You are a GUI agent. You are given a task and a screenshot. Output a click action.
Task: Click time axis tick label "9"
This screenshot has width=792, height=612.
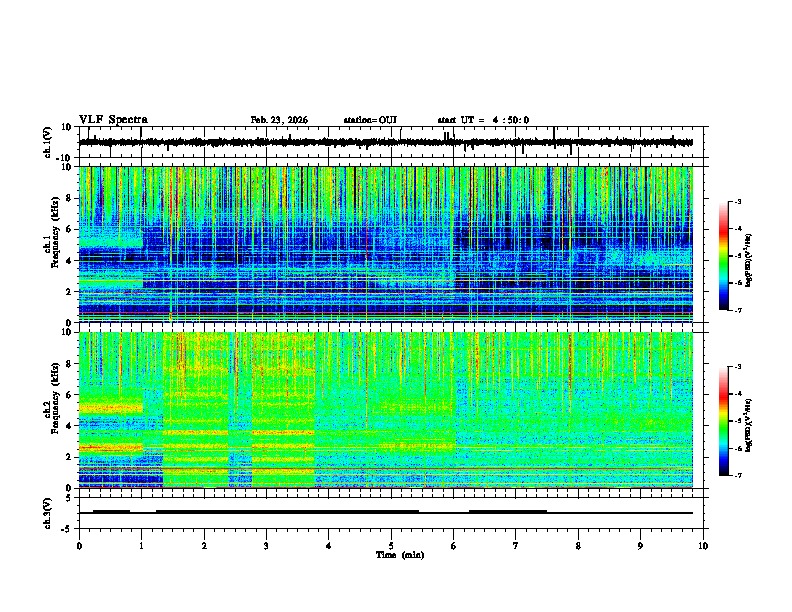[640, 546]
